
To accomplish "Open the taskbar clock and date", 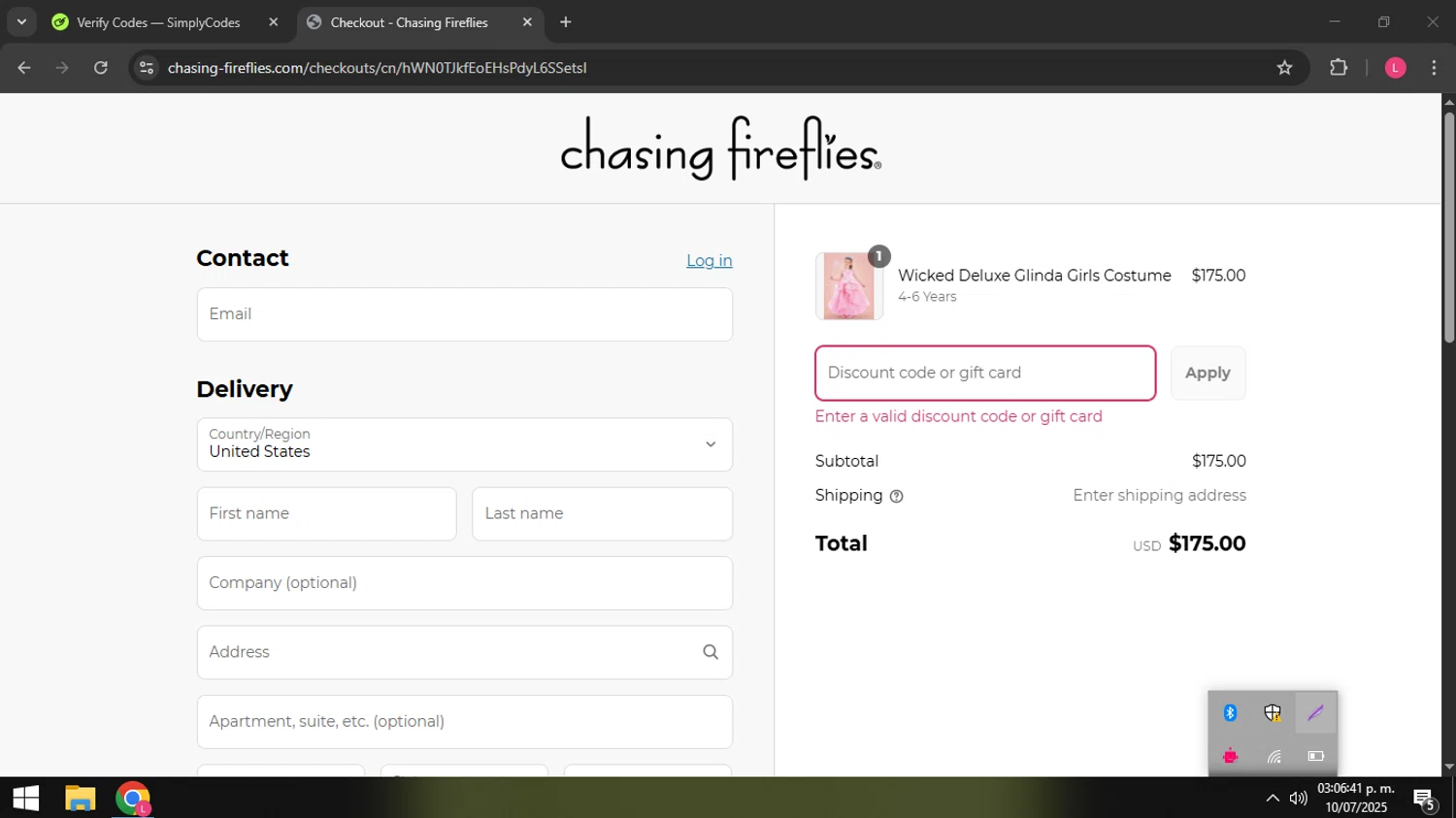I will (x=1355, y=798).
